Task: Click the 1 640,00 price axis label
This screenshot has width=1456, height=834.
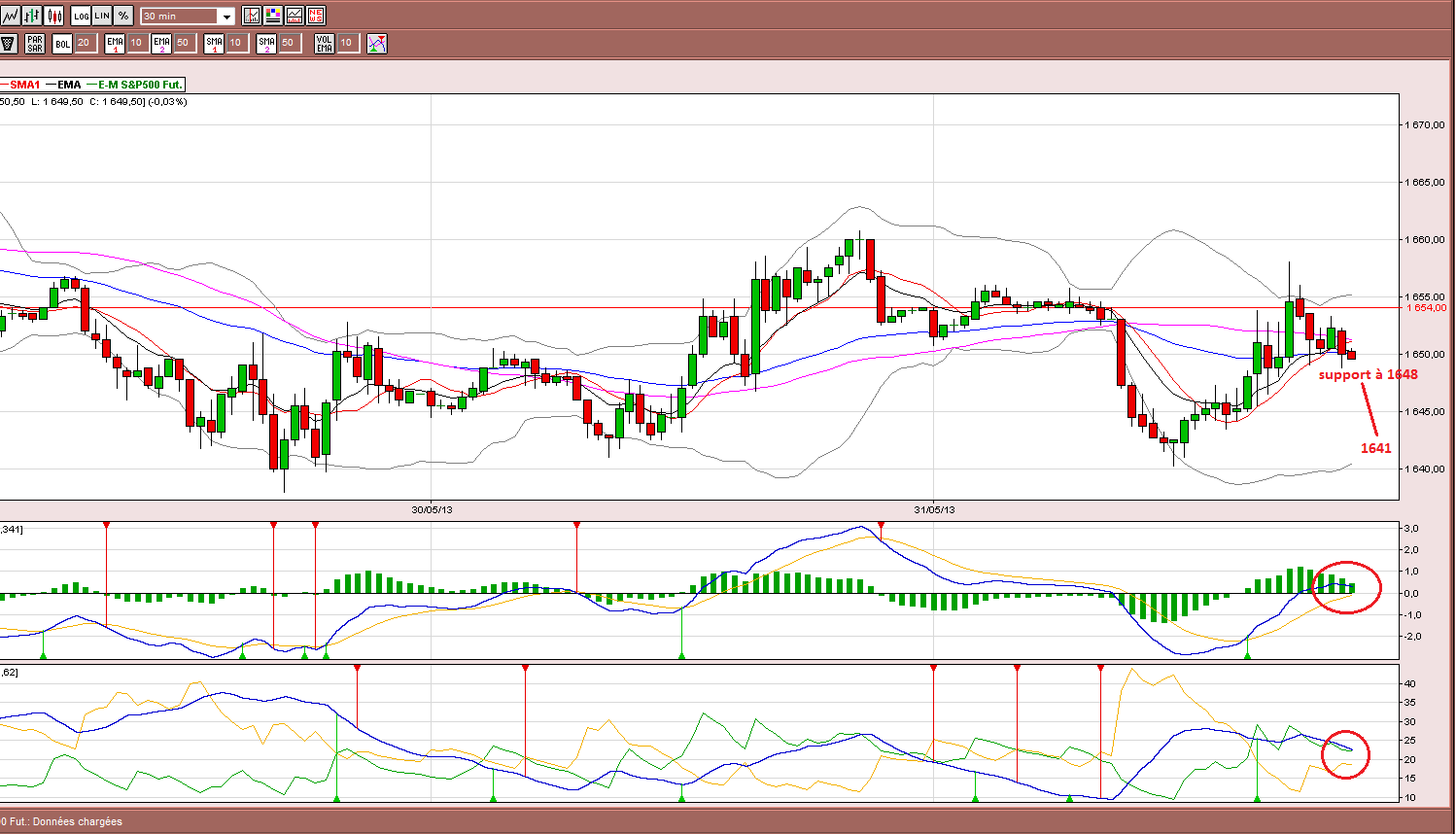Action: click(x=1426, y=469)
